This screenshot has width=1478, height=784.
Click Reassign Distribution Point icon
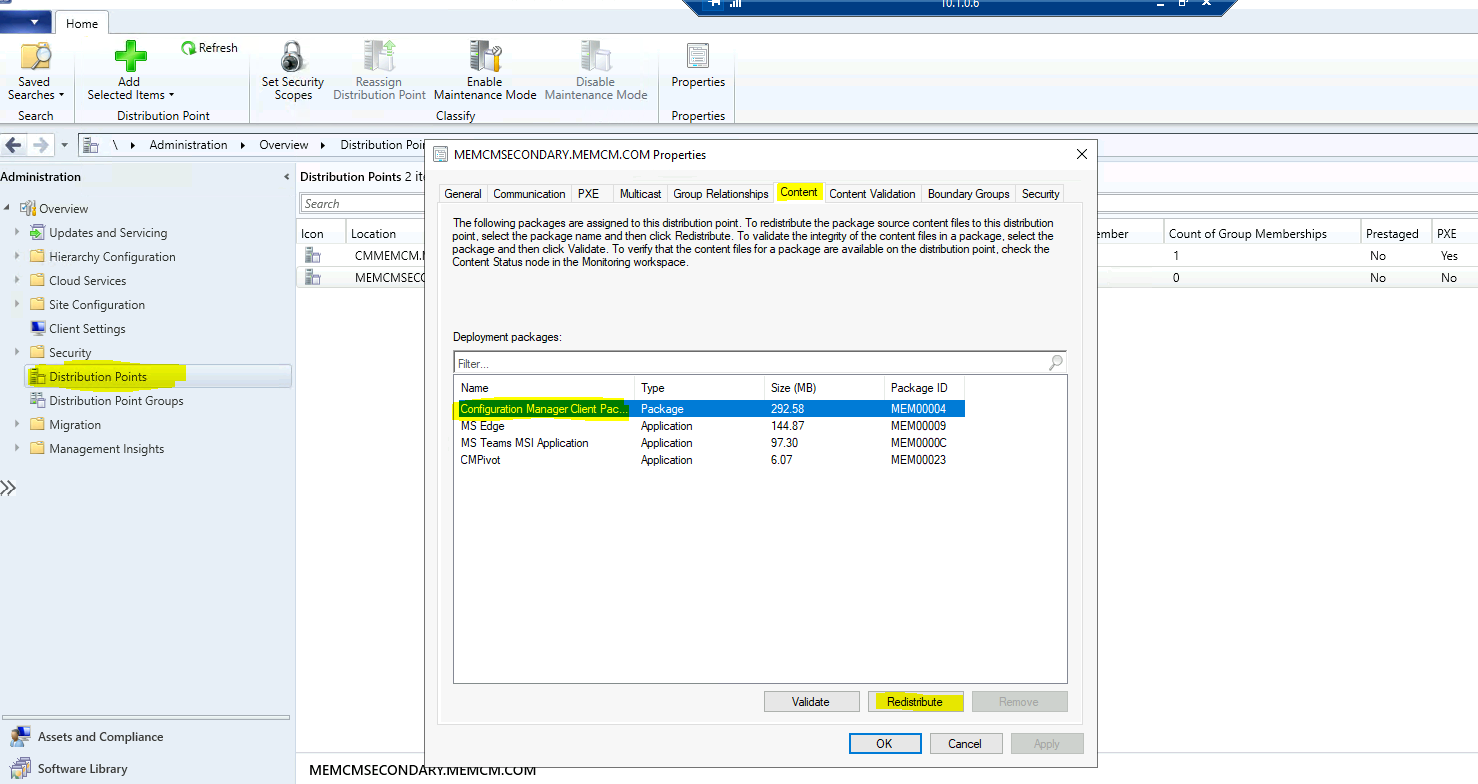pos(379,57)
